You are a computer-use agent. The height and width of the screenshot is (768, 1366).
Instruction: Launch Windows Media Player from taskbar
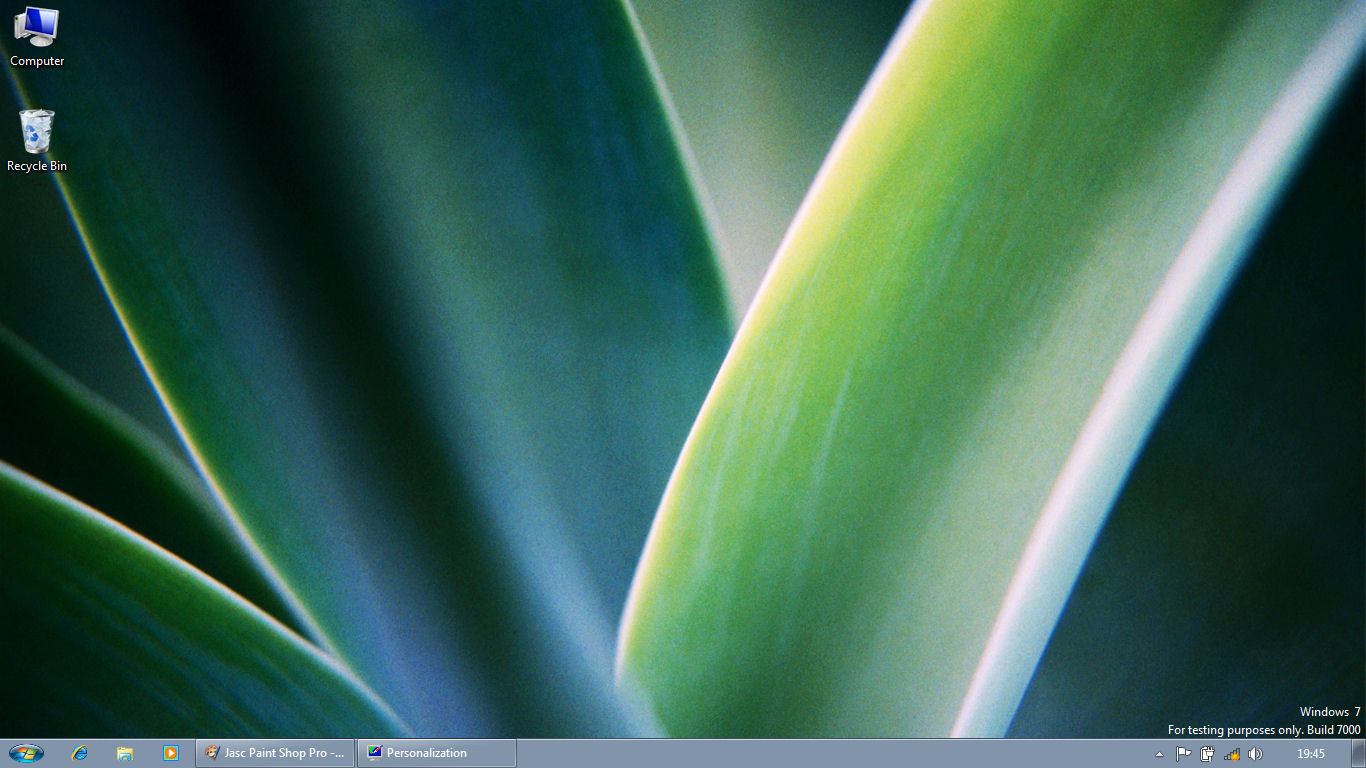[x=170, y=753]
